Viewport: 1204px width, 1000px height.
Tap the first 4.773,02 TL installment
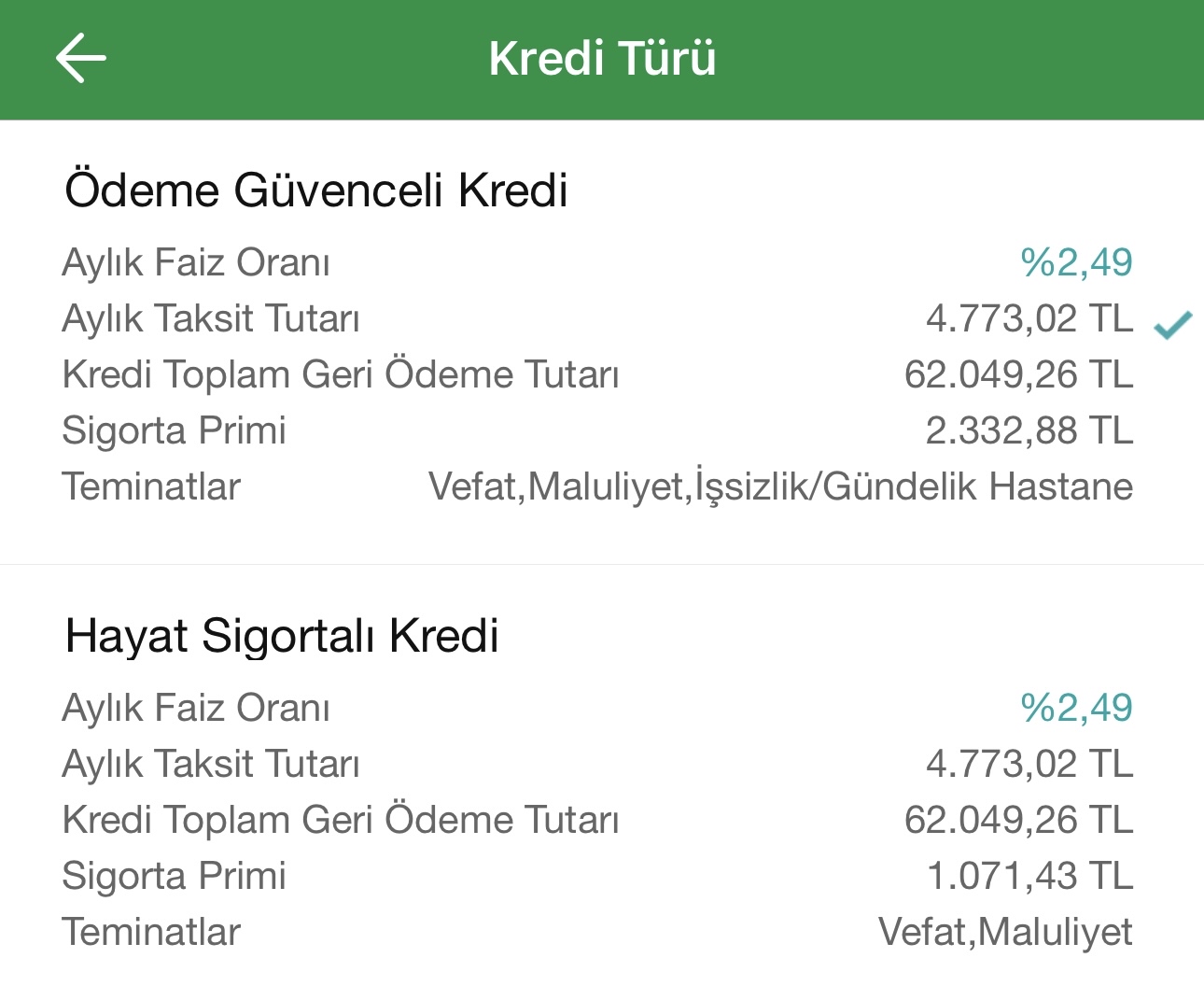point(1029,318)
